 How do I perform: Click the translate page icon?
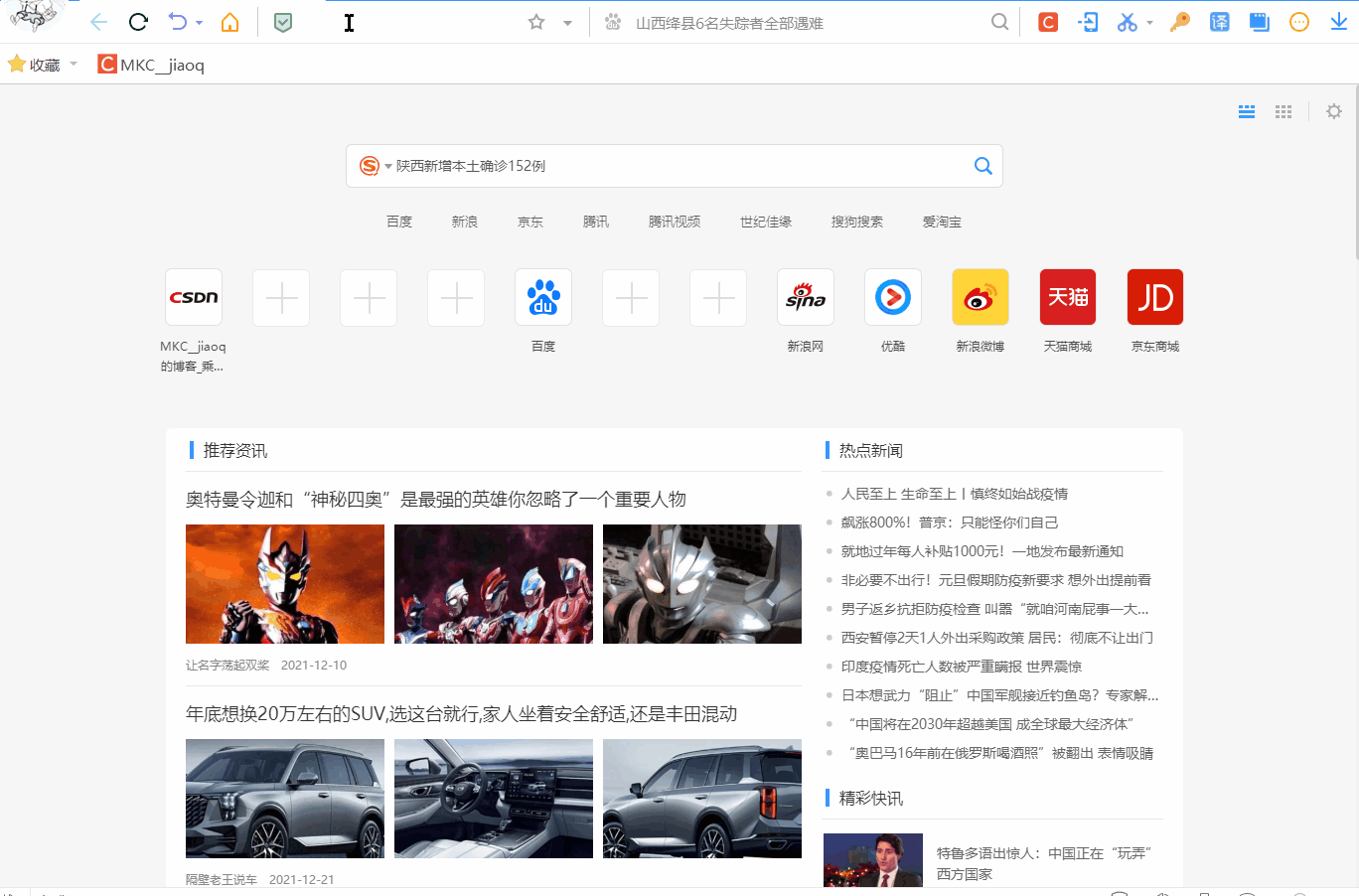1220,22
